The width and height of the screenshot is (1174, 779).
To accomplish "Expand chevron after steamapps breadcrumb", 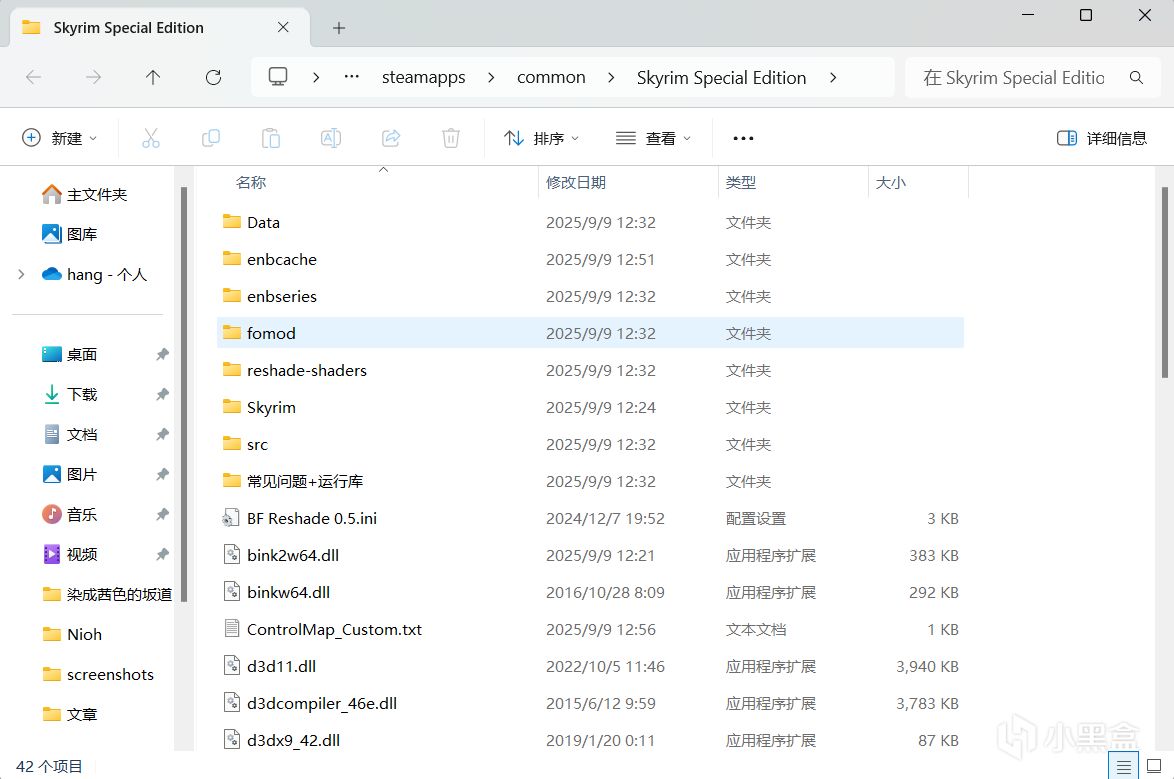I will pyautogui.click(x=491, y=77).
